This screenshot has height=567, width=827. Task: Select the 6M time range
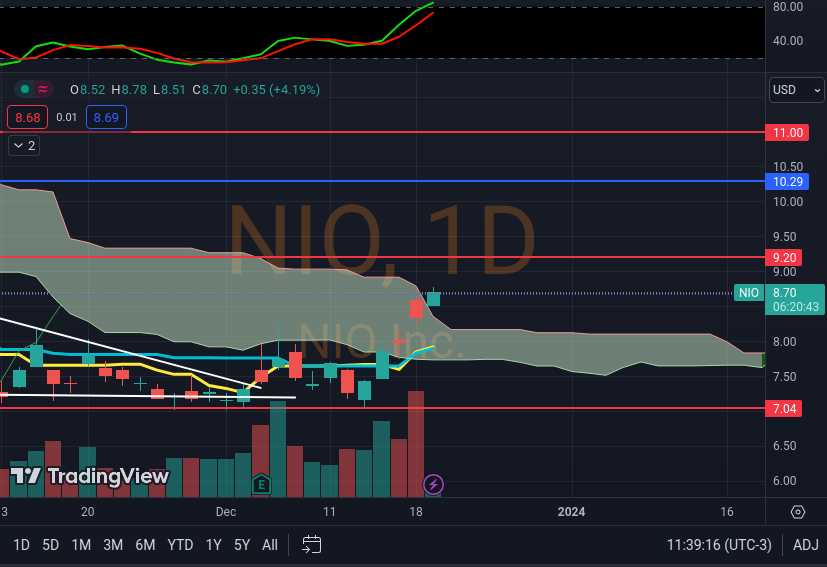pos(145,544)
